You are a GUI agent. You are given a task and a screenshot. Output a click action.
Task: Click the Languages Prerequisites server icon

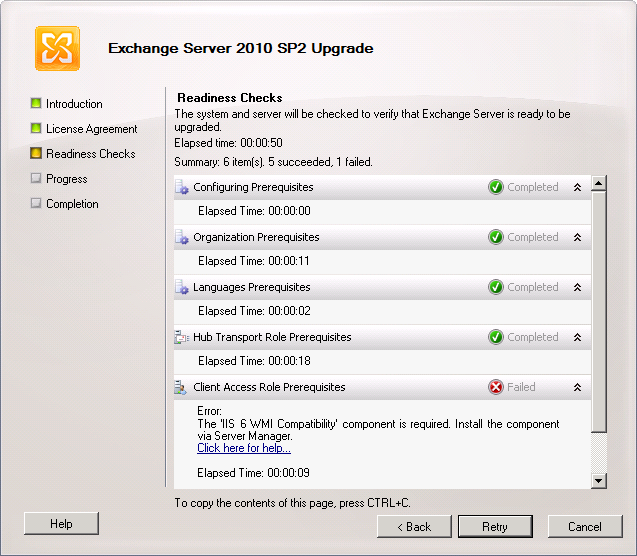[x=182, y=287]
